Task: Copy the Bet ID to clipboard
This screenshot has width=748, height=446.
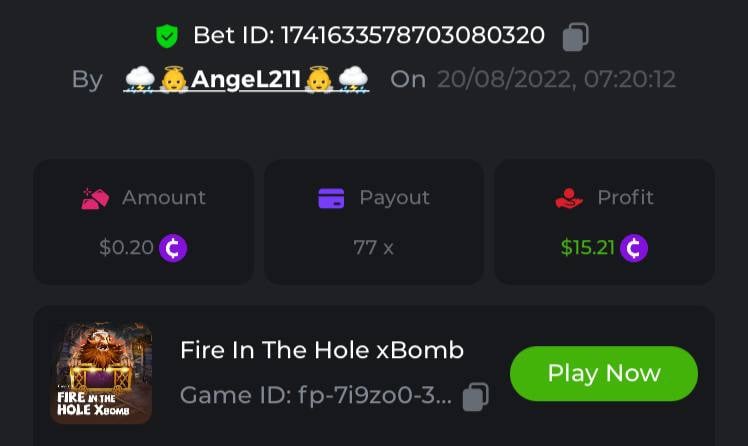Action: tap(575, 37)
